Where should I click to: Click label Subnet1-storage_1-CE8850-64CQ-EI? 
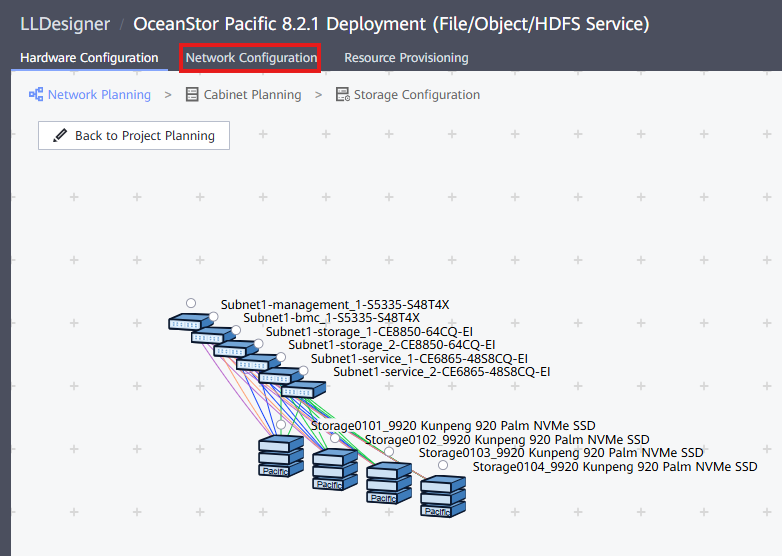tap(370, 332)
